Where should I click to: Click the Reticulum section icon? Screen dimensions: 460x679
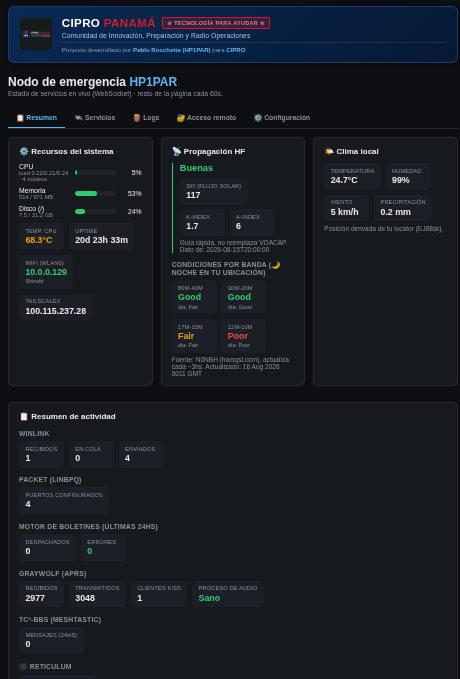coord(23,666)
